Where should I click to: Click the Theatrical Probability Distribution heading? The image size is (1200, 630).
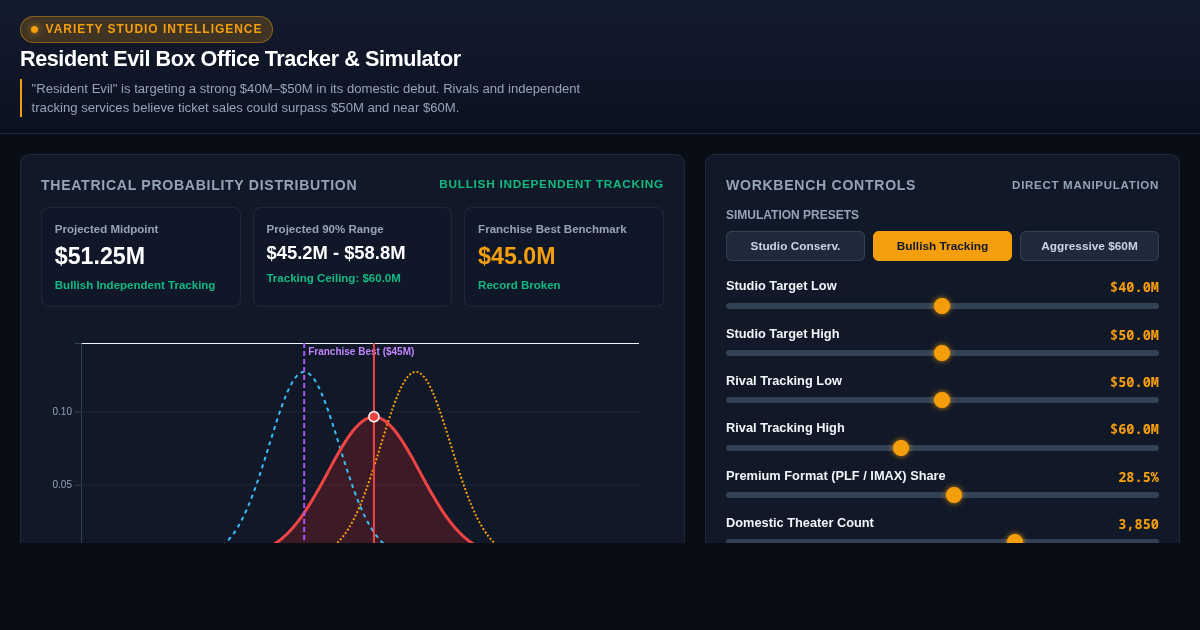[199, 185]
